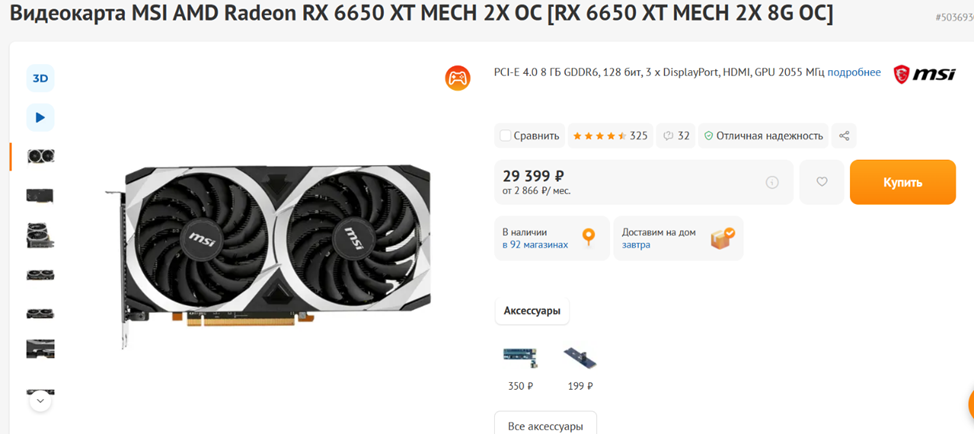This screenshot has width=974, height=434.
Task: Select the second card thumbnail
Action: pyautogui.click(x=40, y=196)
